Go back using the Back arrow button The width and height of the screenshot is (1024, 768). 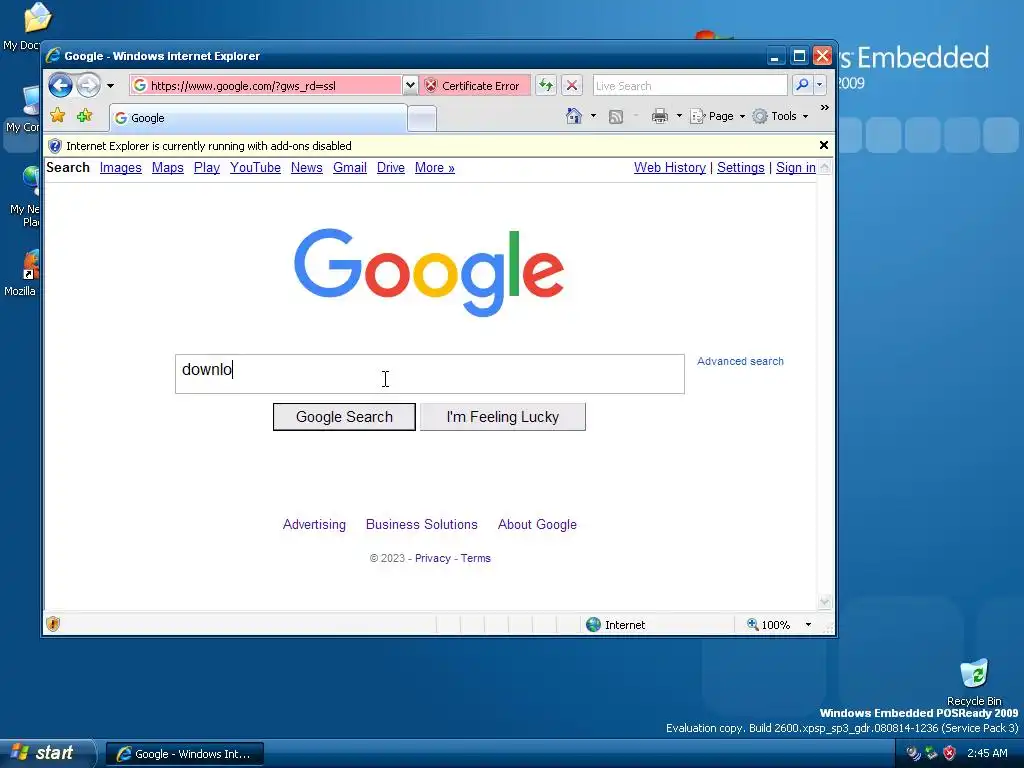(x=60, y=86)
